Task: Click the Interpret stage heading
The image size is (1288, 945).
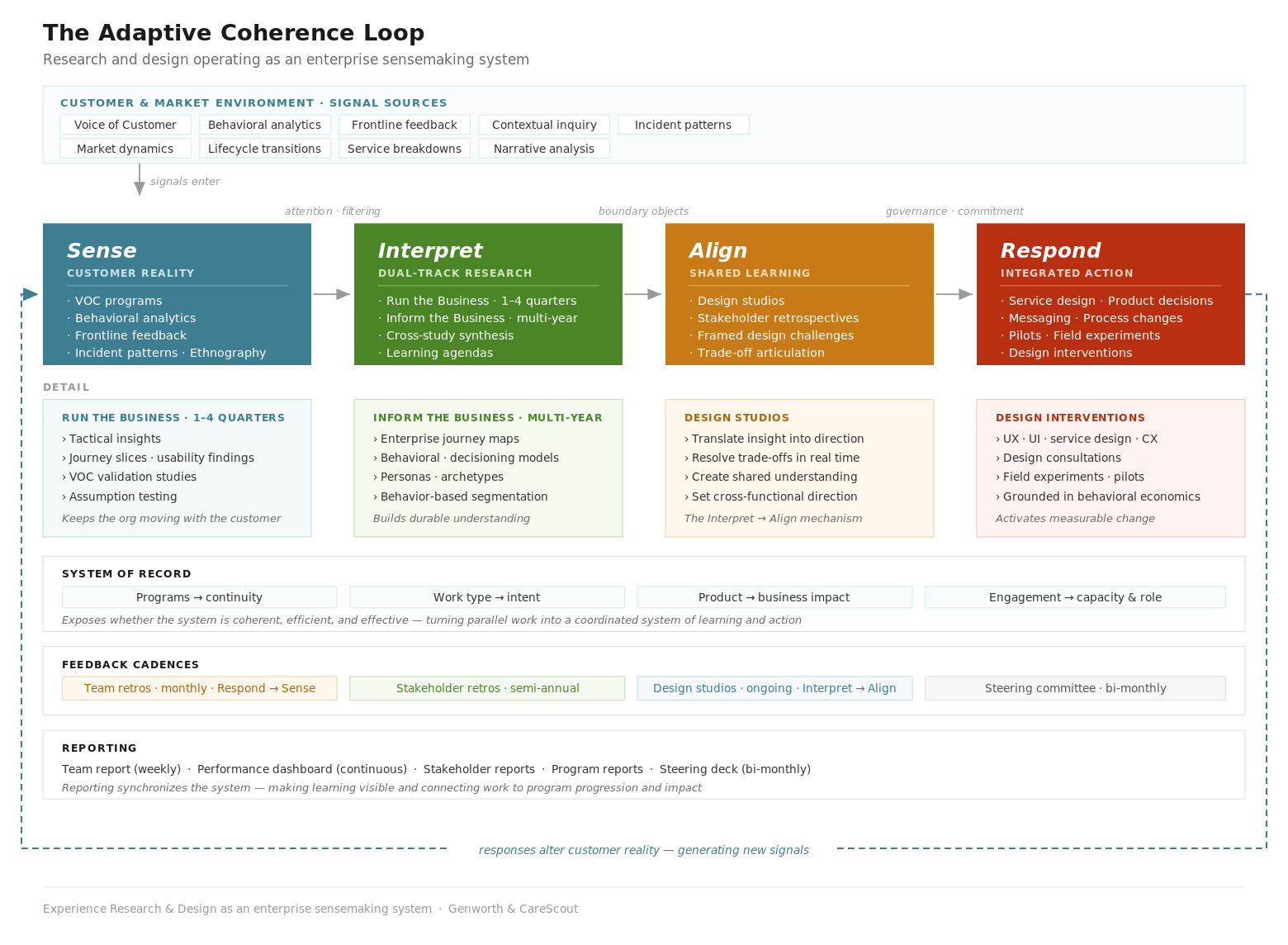Action: pos(430,250)
